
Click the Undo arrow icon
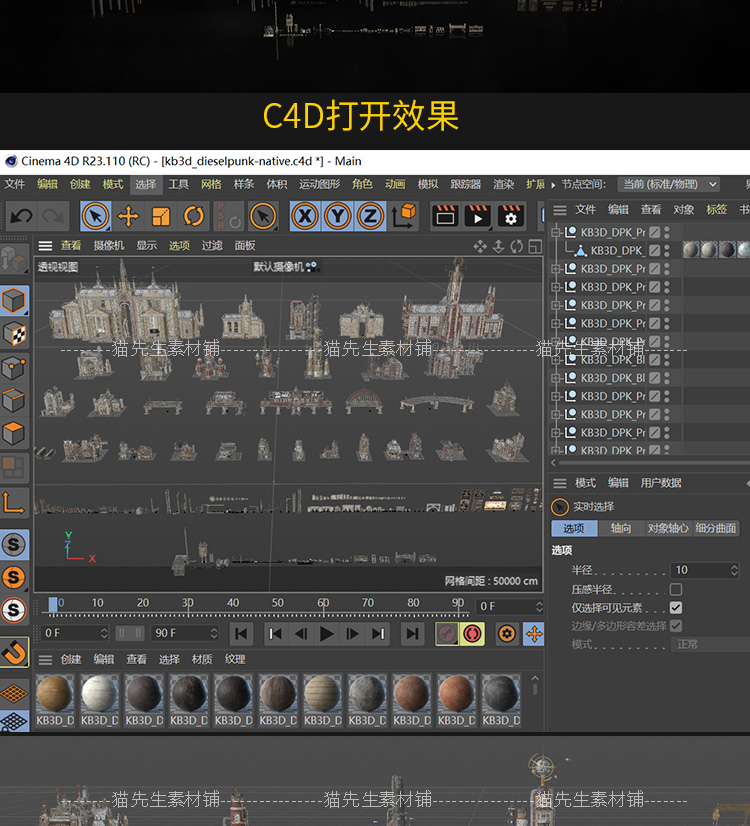point(22,216)
